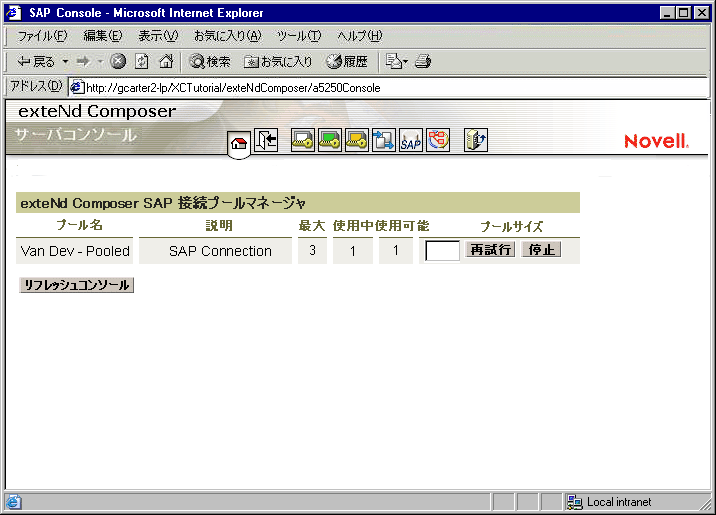
Task: Click the 再試行 retry button
Action: 490,250
